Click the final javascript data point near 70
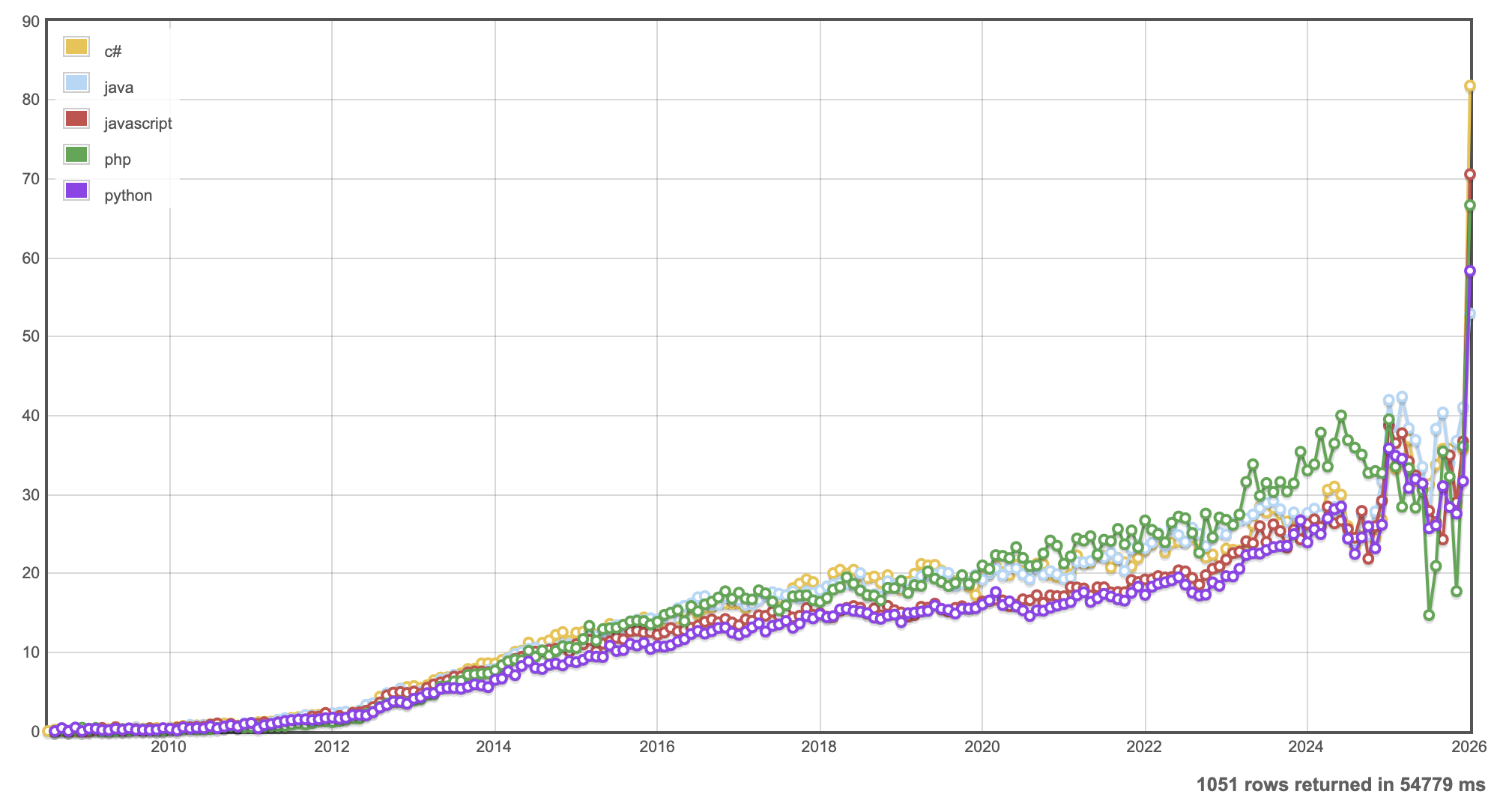 click(x=1470, y=175)
